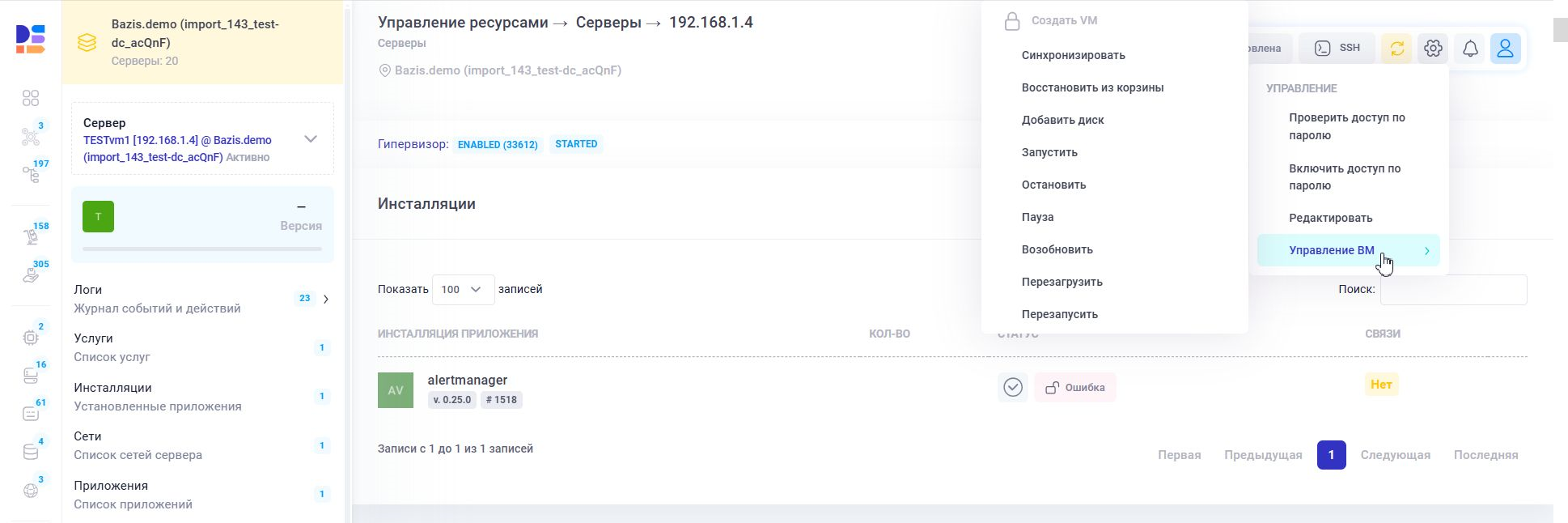Expand the Сервер selector chevron
The image size is (1568, 523).
[x=311, y=139]
